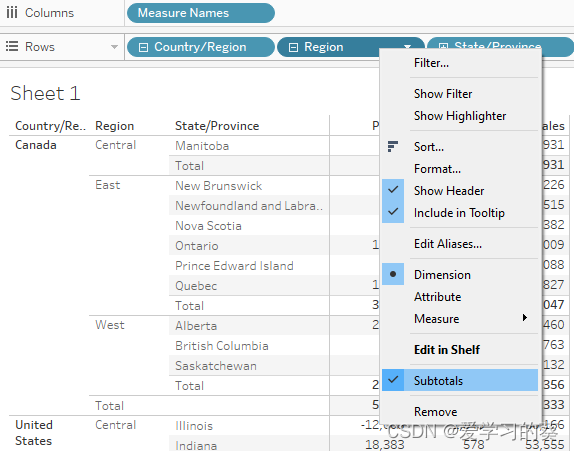Select the Canada row header
The image size is (574, 451).
pos(36,145)
